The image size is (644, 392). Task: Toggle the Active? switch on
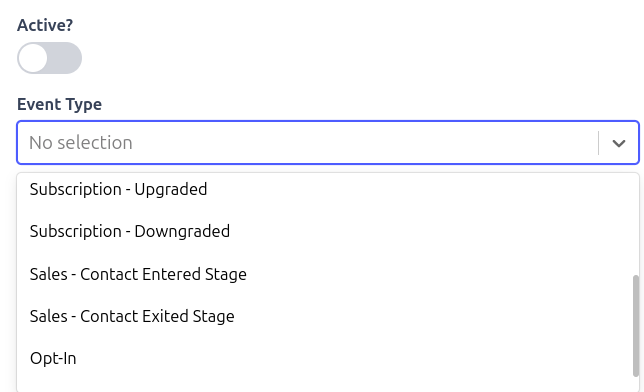pyautogui.click(x=49, y=58)
